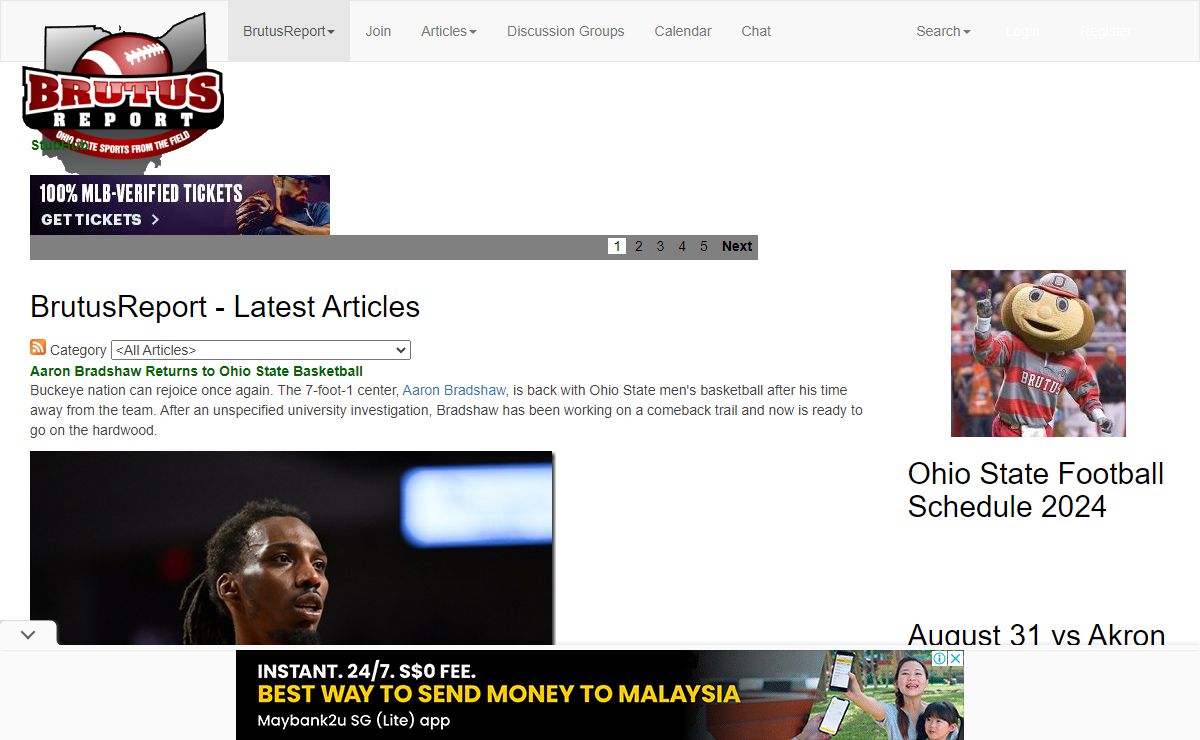
Task: Open the BrutusReport dropdown menu
Action: click(289, 31)
